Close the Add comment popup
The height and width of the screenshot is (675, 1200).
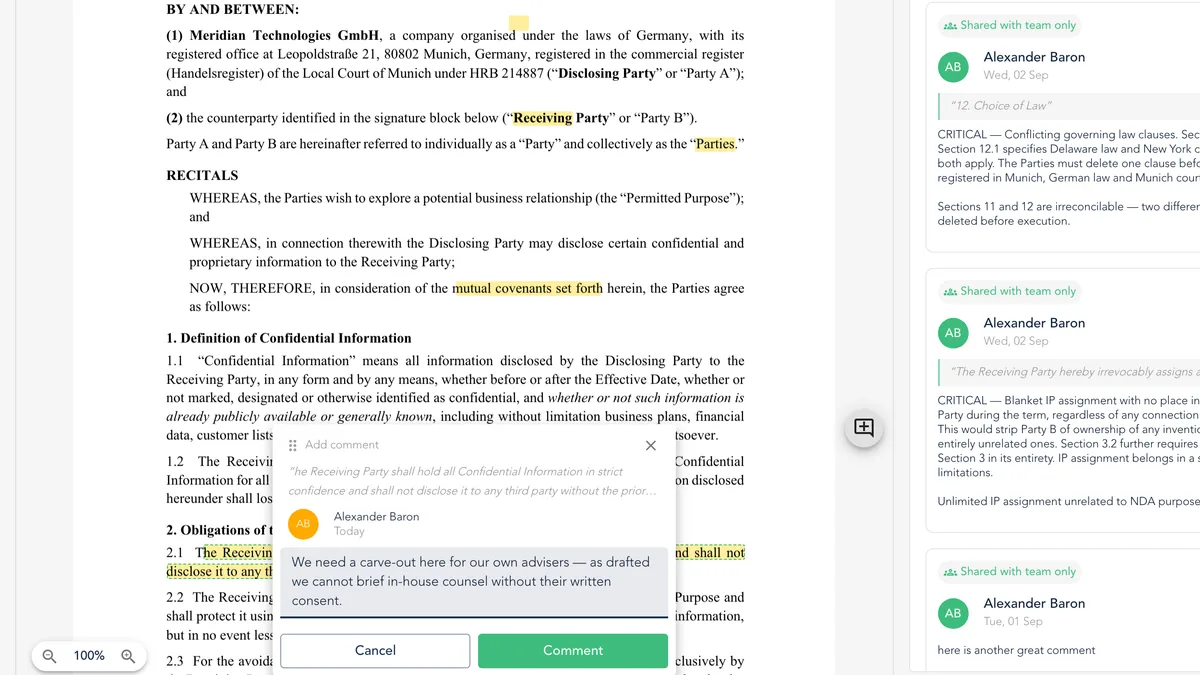point(651,445)
